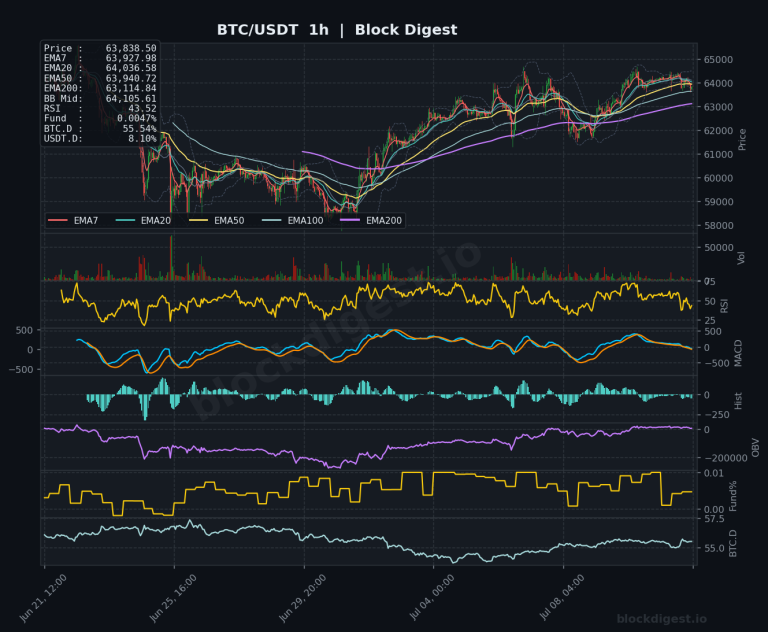Click the 61000 price axis tick
The height and width of the screenshot is (632, 768).
point(718,154)
